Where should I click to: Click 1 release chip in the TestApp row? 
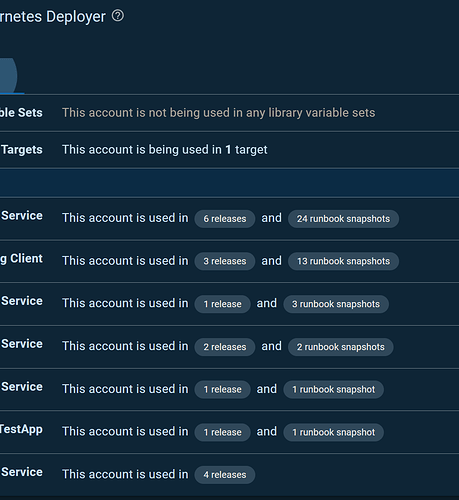tap(222, 432)
